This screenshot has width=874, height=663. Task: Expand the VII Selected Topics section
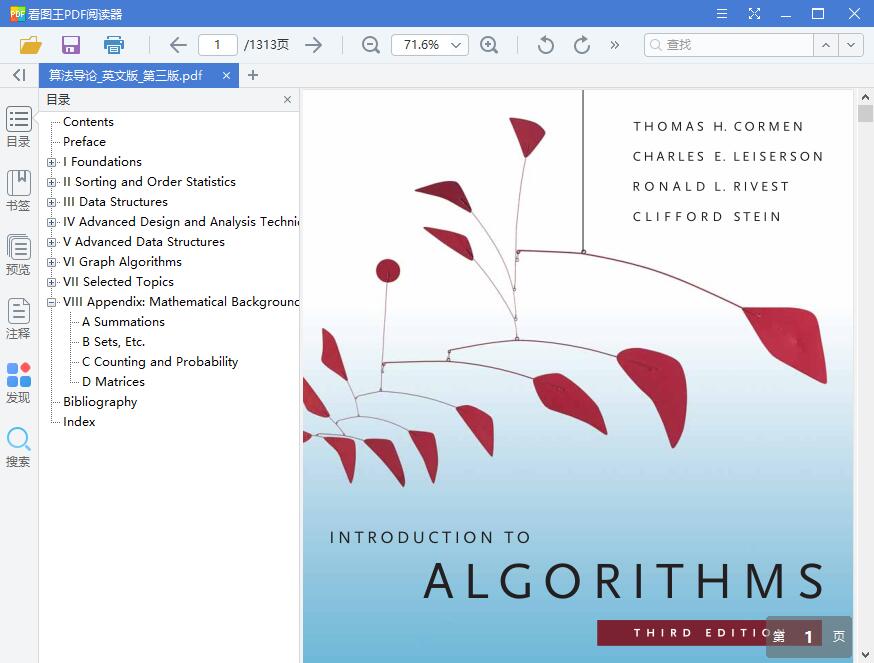click(51, 282)
